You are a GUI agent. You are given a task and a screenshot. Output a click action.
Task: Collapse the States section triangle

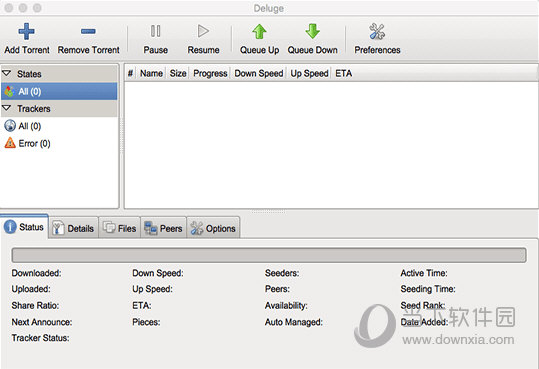[7, 73]
